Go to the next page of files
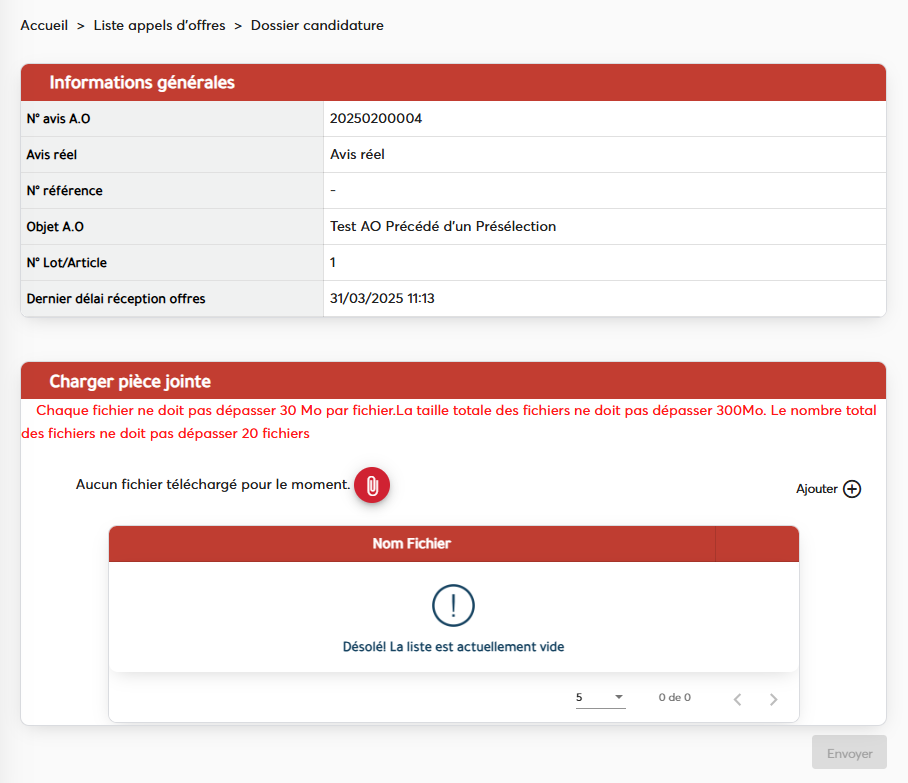Screen dimensions: 908x783 coord(773,699)
